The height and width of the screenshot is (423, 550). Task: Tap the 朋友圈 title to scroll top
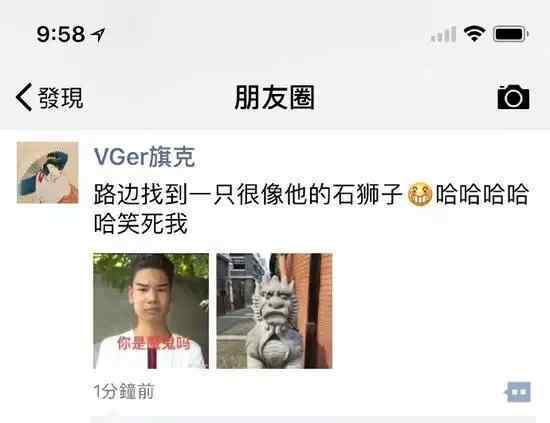pyautogui.click(x=275, y=98)
